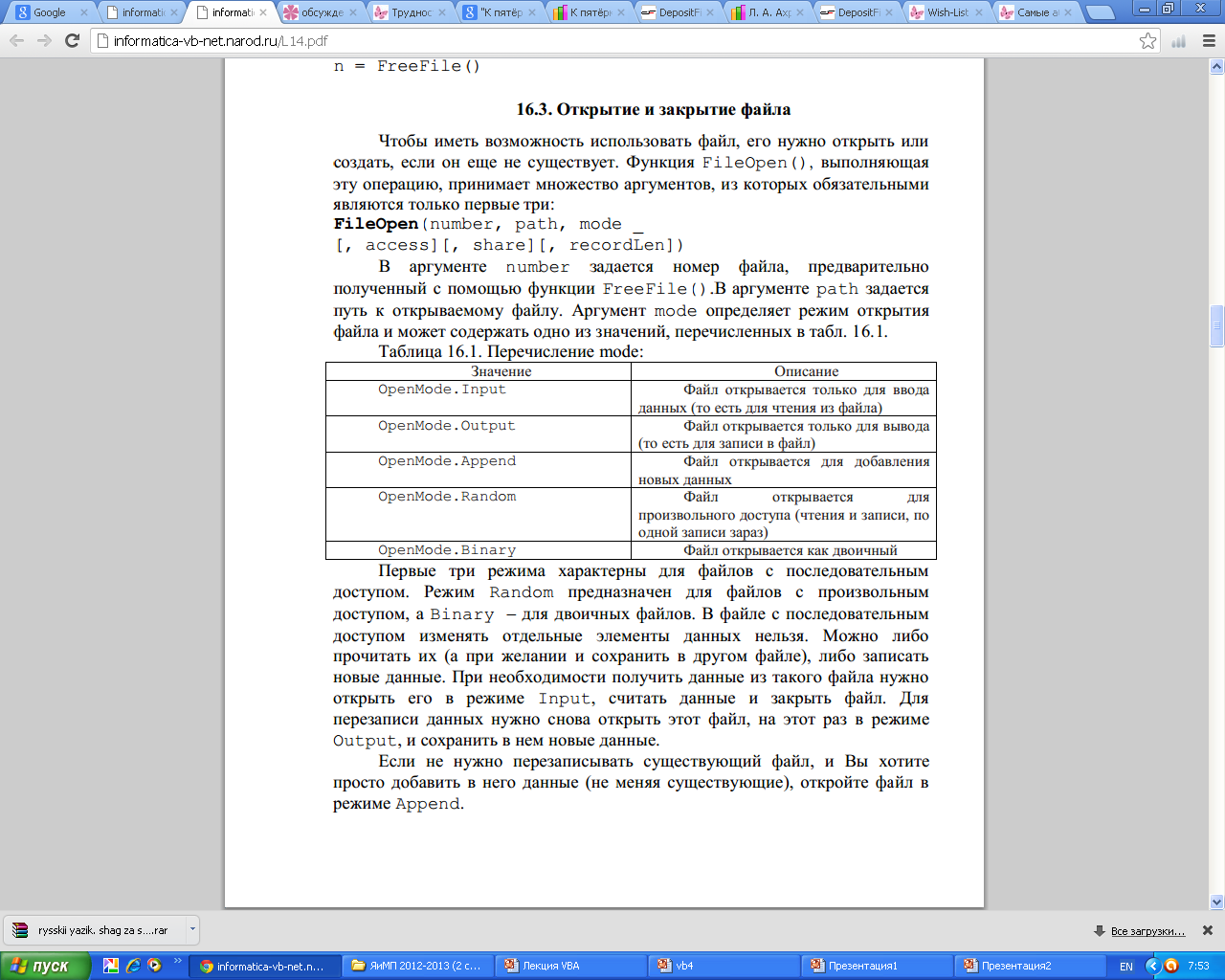The width and height of the screenshot is (1225, 980).
Task: Open Презентация1 taskbar button
Action: [878, 966]
